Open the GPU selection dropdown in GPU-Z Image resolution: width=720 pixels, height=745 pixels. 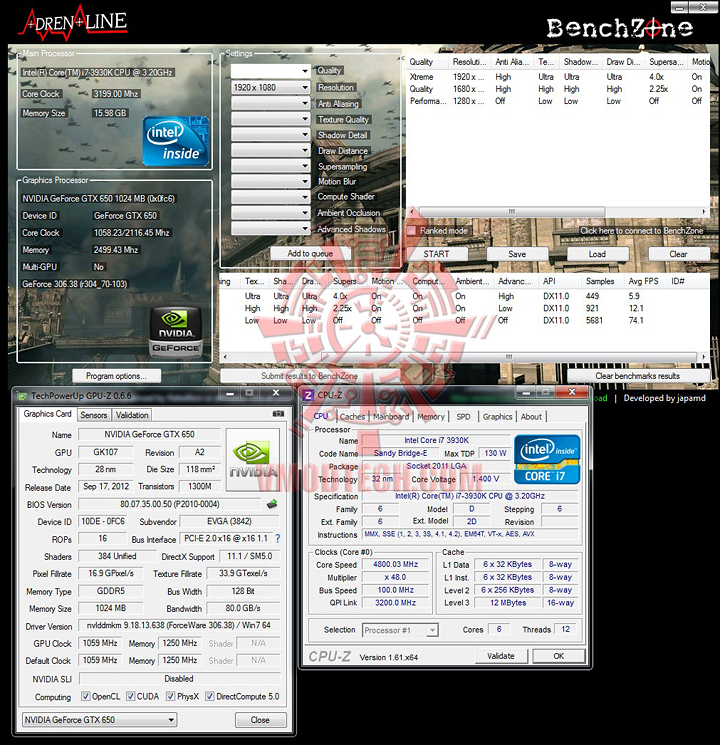[x=99, y=720]
